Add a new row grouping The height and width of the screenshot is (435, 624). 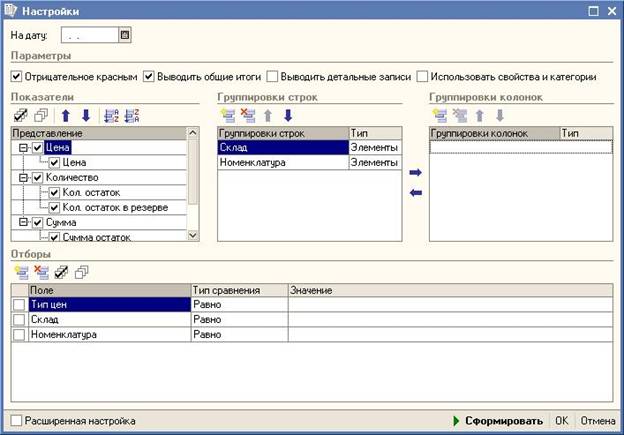click(x=227, y=116)
